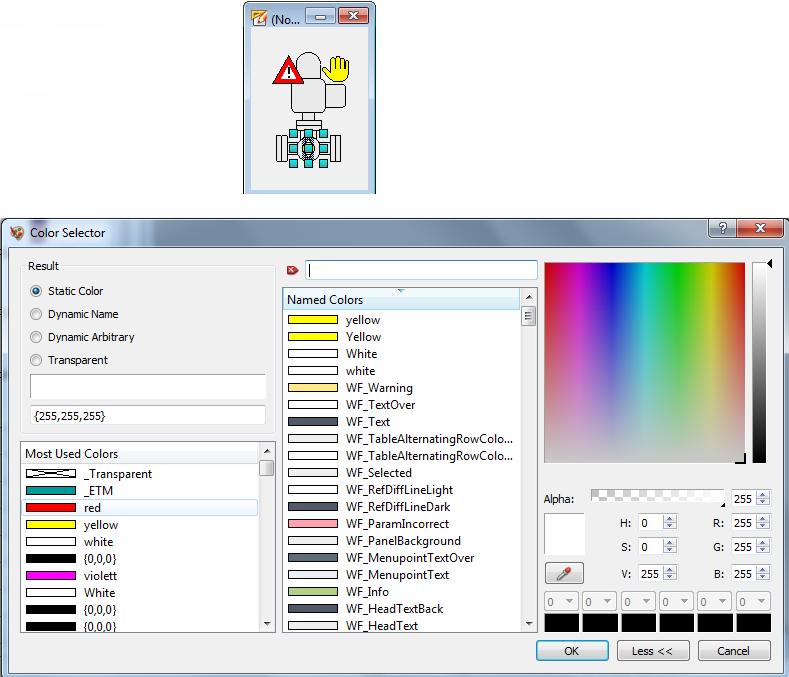The width and height of the screenshot is (789, 677).
Task: Select WF_Warning in Named Colors list
Action: pos(379,388)
